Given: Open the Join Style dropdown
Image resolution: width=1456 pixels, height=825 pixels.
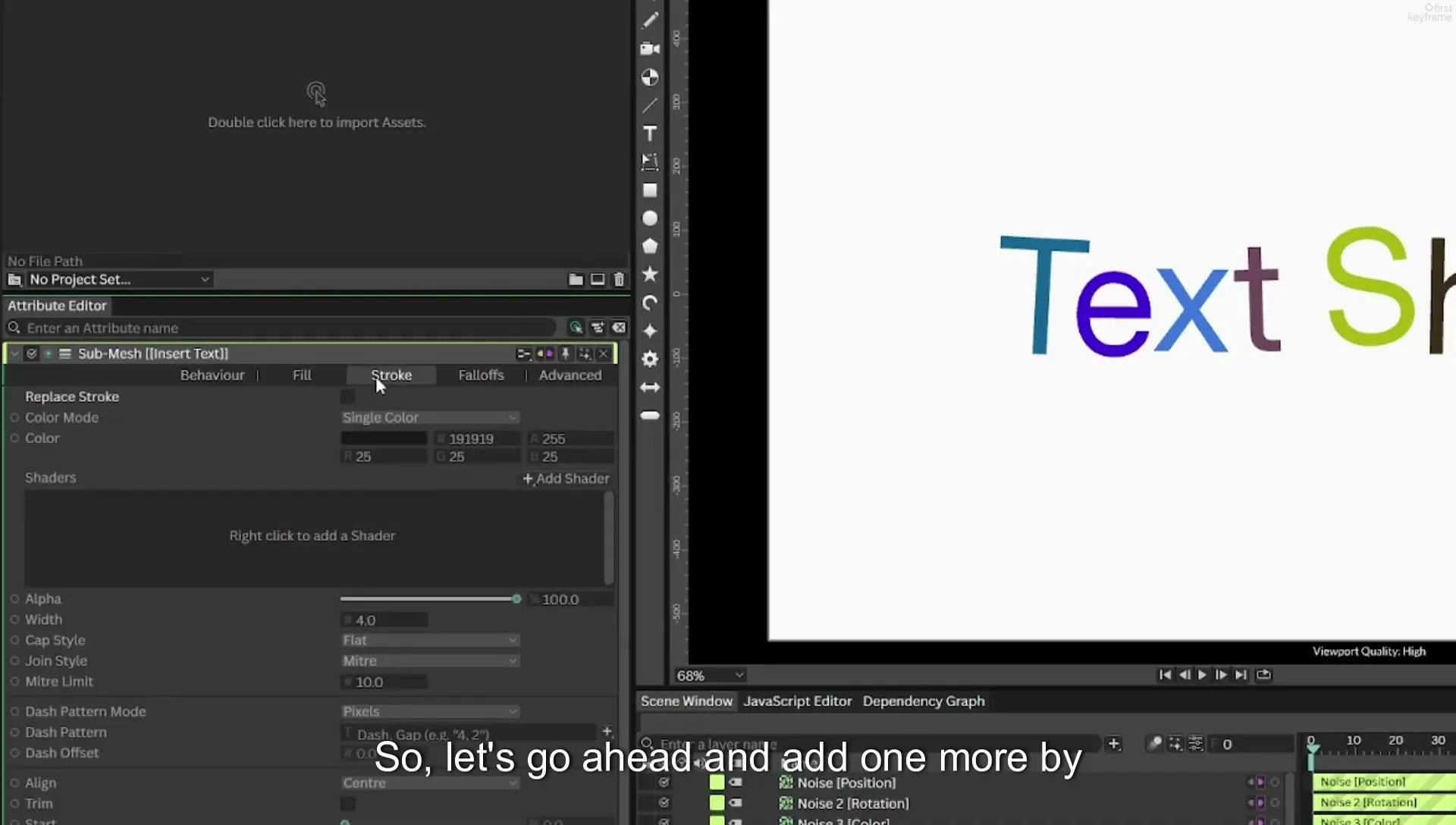Looking at the screenshot, I should click(x=430, y=661).
